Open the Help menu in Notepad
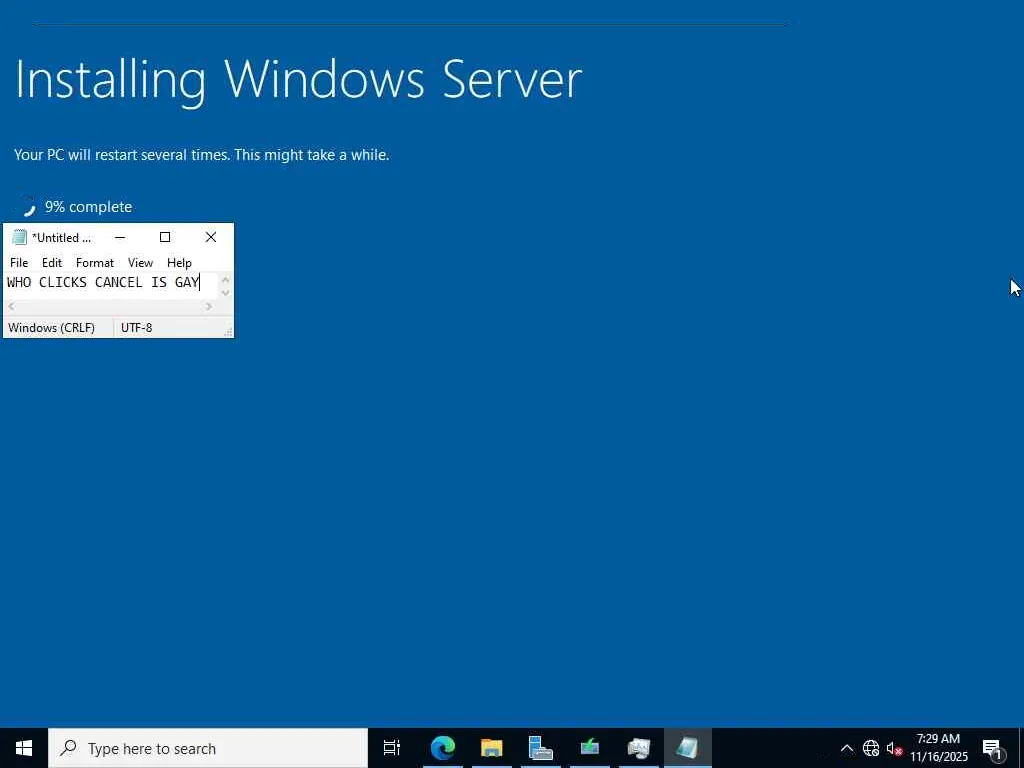 179,263
